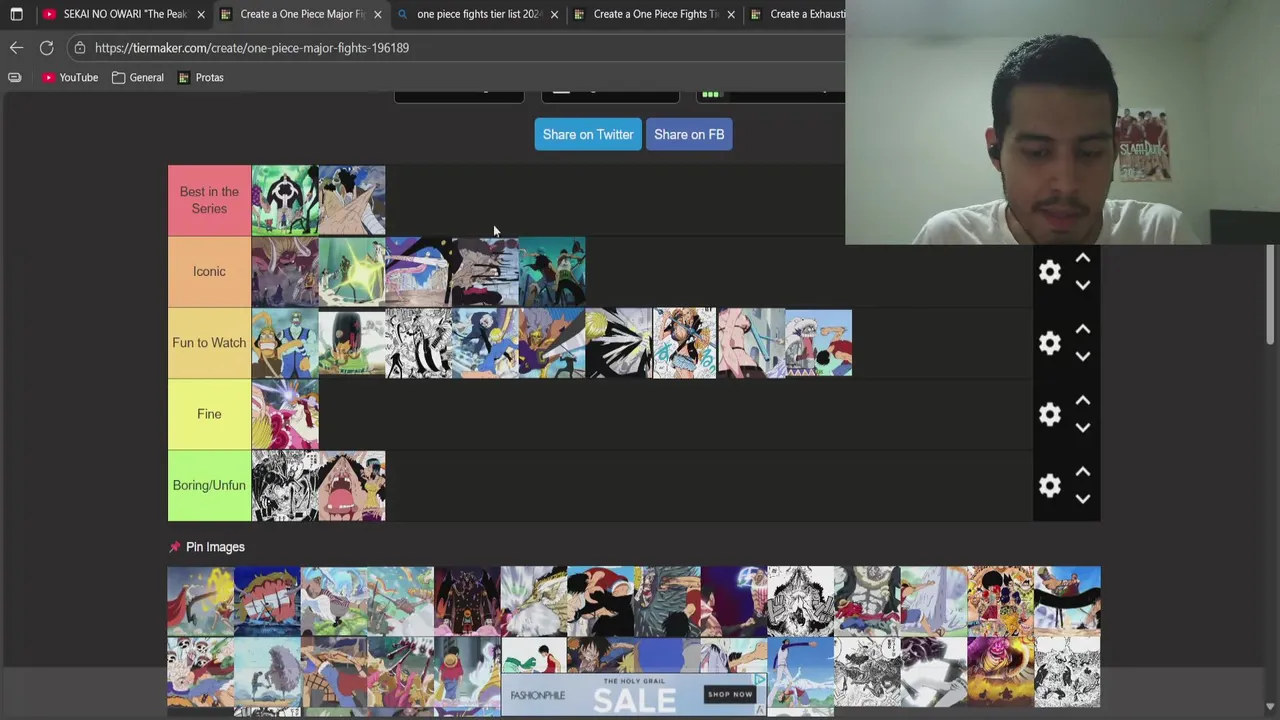Move Boring/Unfun tier down
The height and width of the screenshot is (720, 1280).
click(1083, 498)
